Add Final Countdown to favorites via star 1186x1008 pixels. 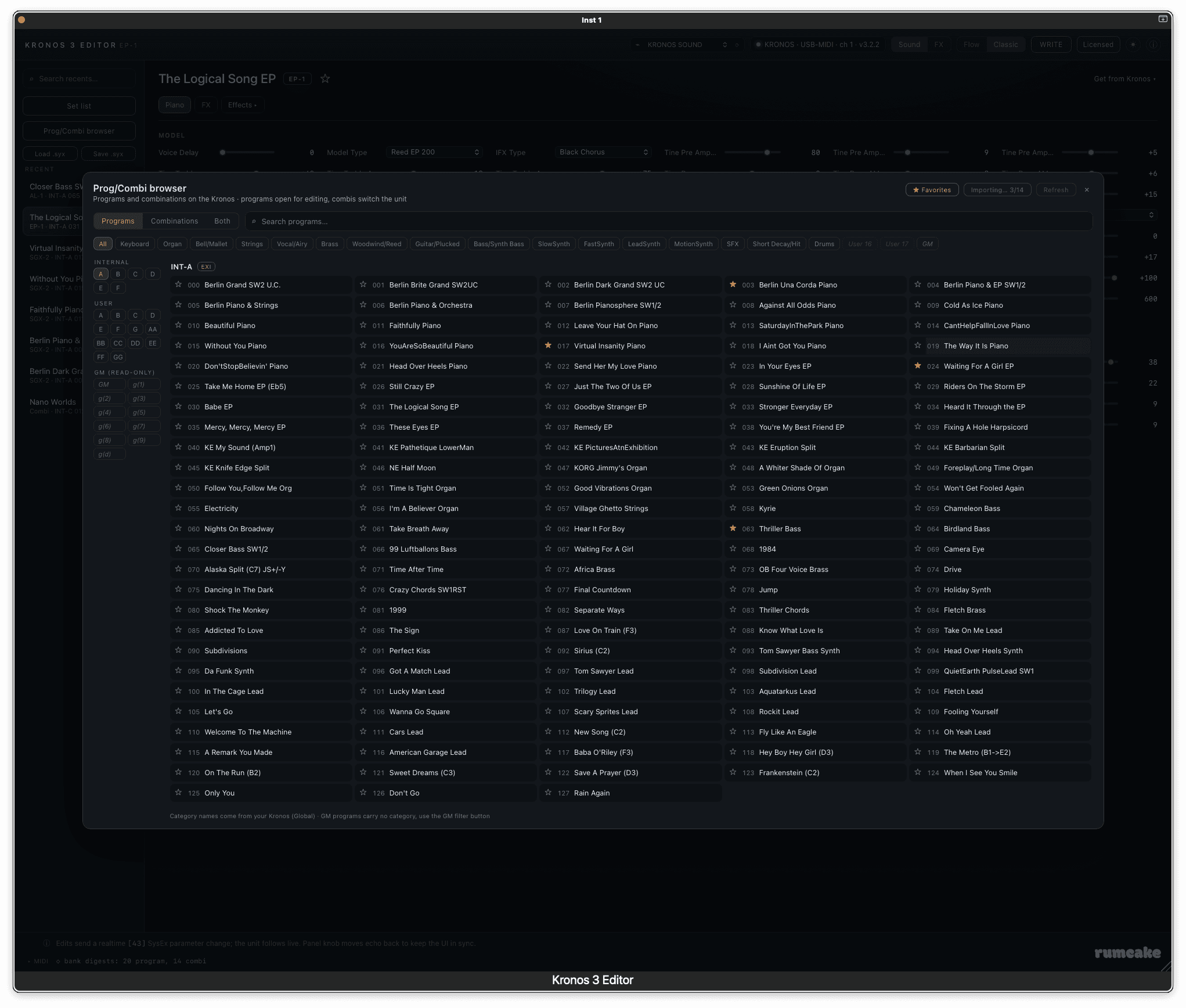(x=548, y=589)
